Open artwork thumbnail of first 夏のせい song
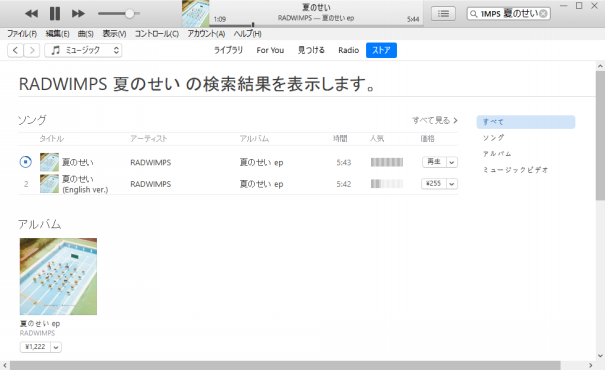The image size is (605, 370). tap(49, 162)
